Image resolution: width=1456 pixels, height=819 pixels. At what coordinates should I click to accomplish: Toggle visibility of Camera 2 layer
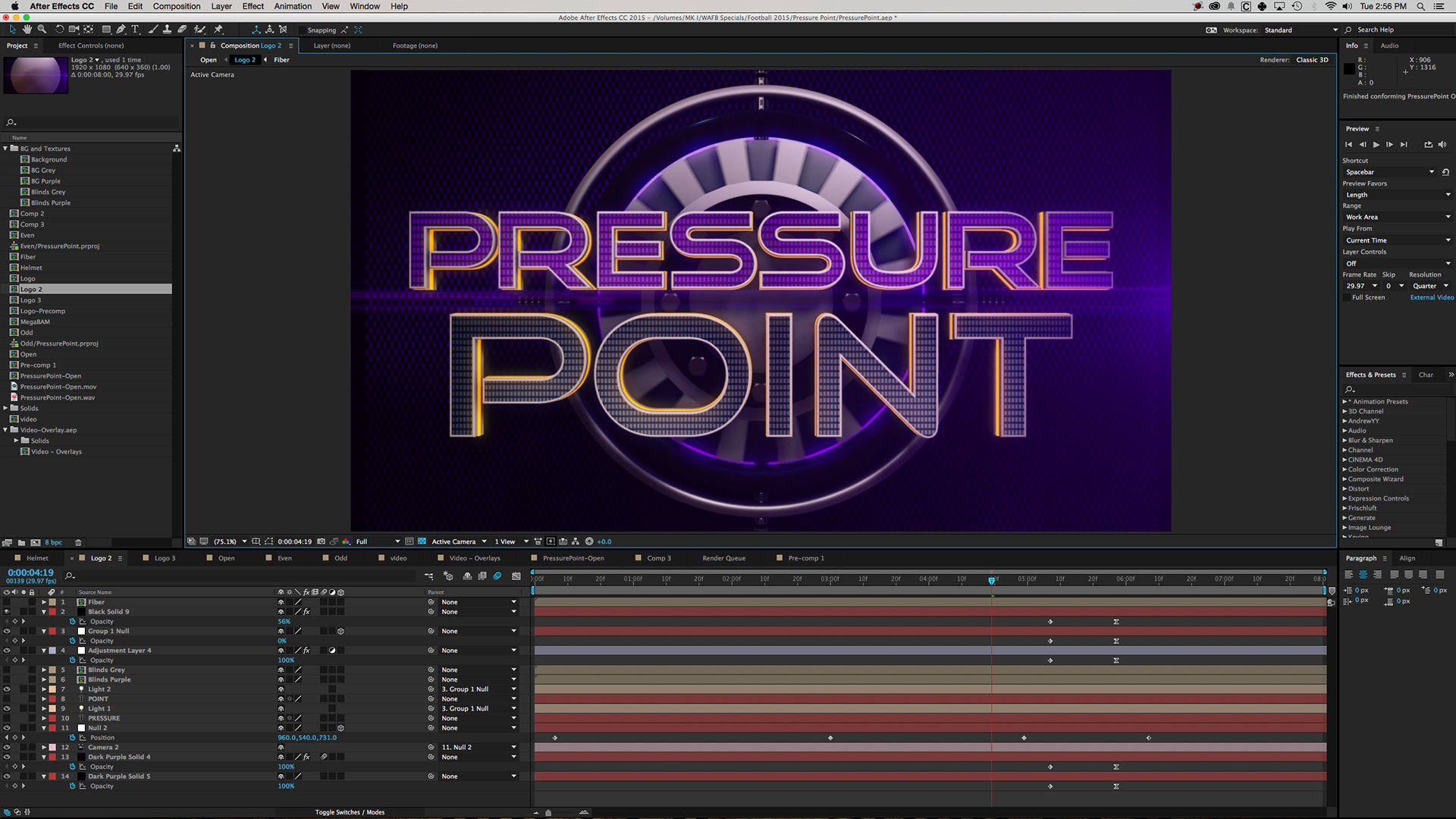point(7,747)
